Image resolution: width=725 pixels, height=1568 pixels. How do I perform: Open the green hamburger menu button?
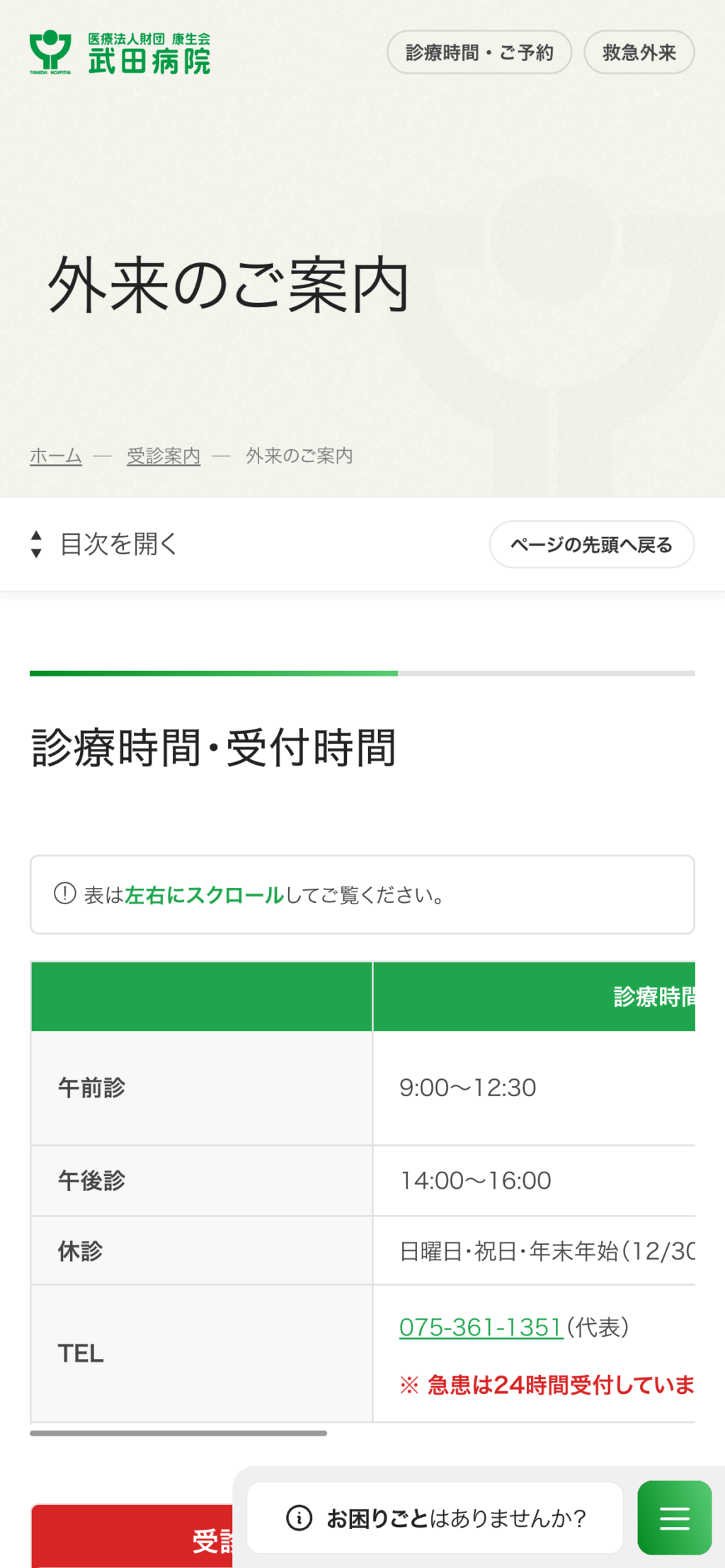[674, 1518]
